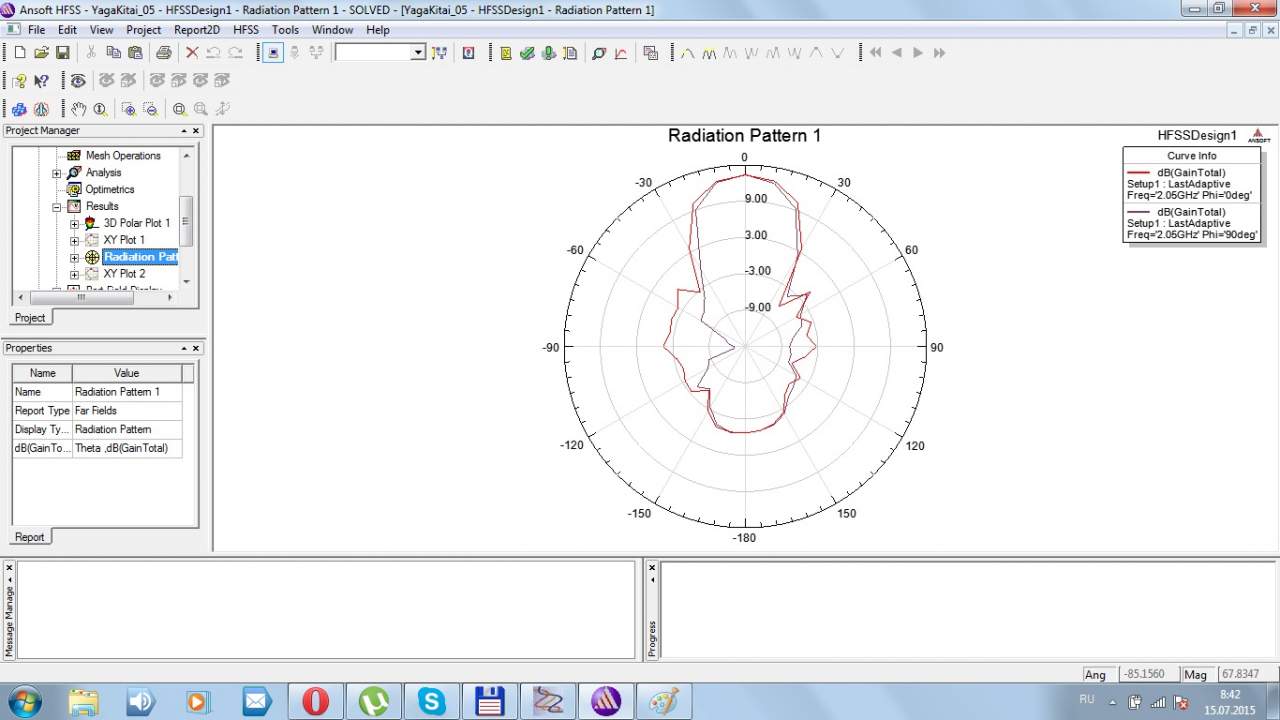Switch to the Project tab
The height and width of the screenshot is (720, 1280).
[30, 318]
